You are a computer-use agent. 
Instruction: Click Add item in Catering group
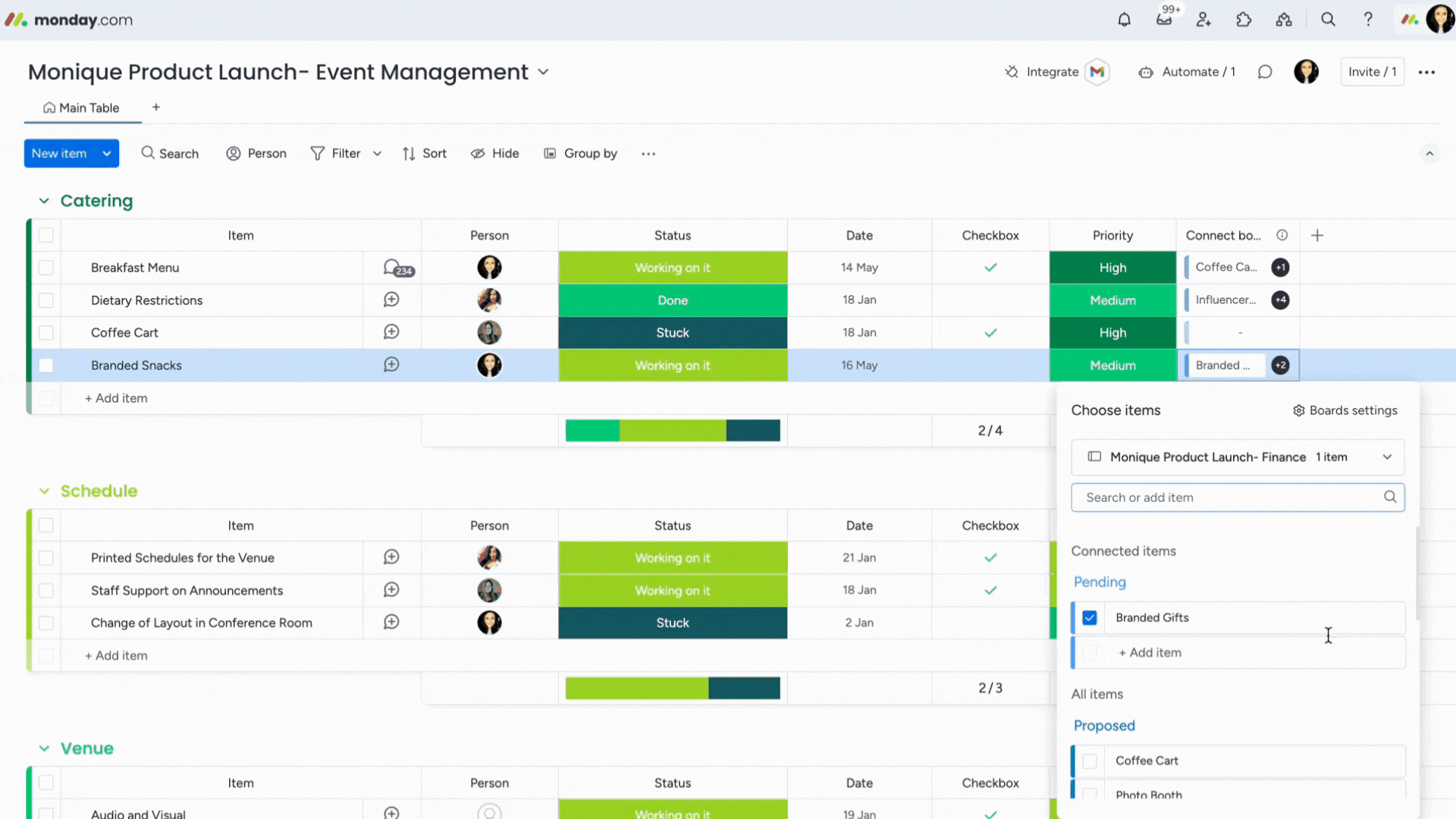coord(116,398)
